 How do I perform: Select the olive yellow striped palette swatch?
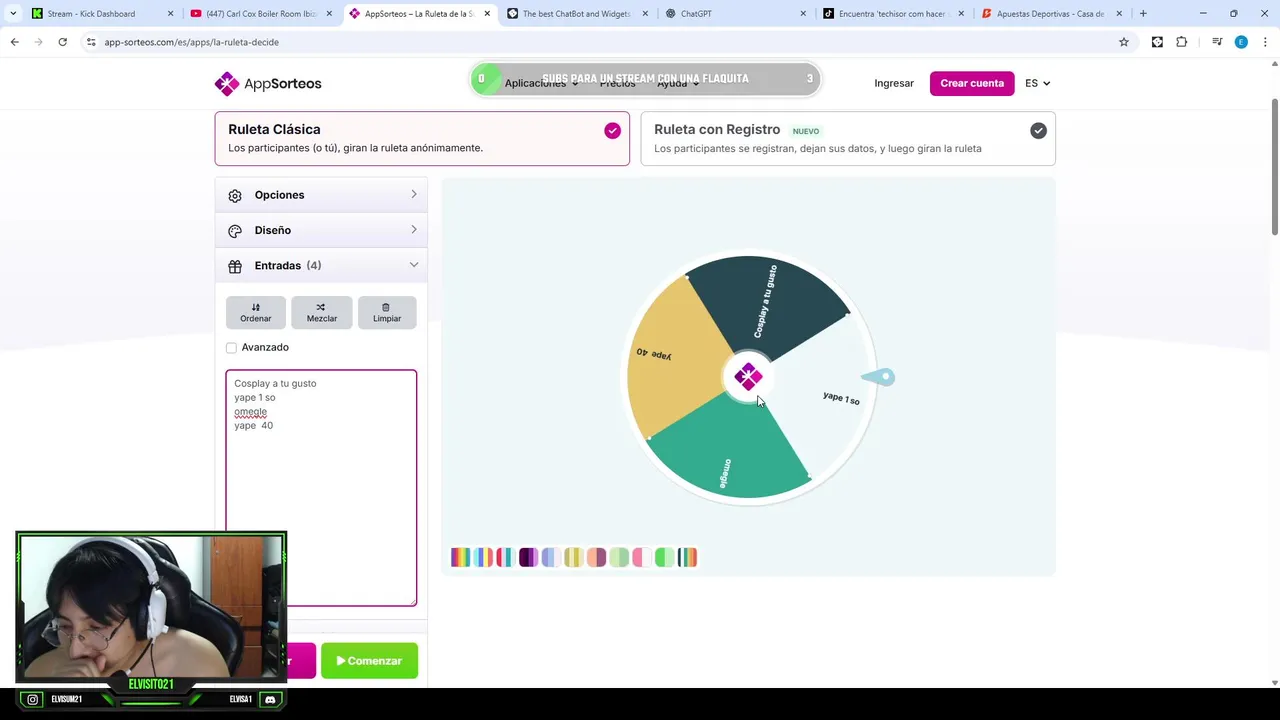click(573, 557)
